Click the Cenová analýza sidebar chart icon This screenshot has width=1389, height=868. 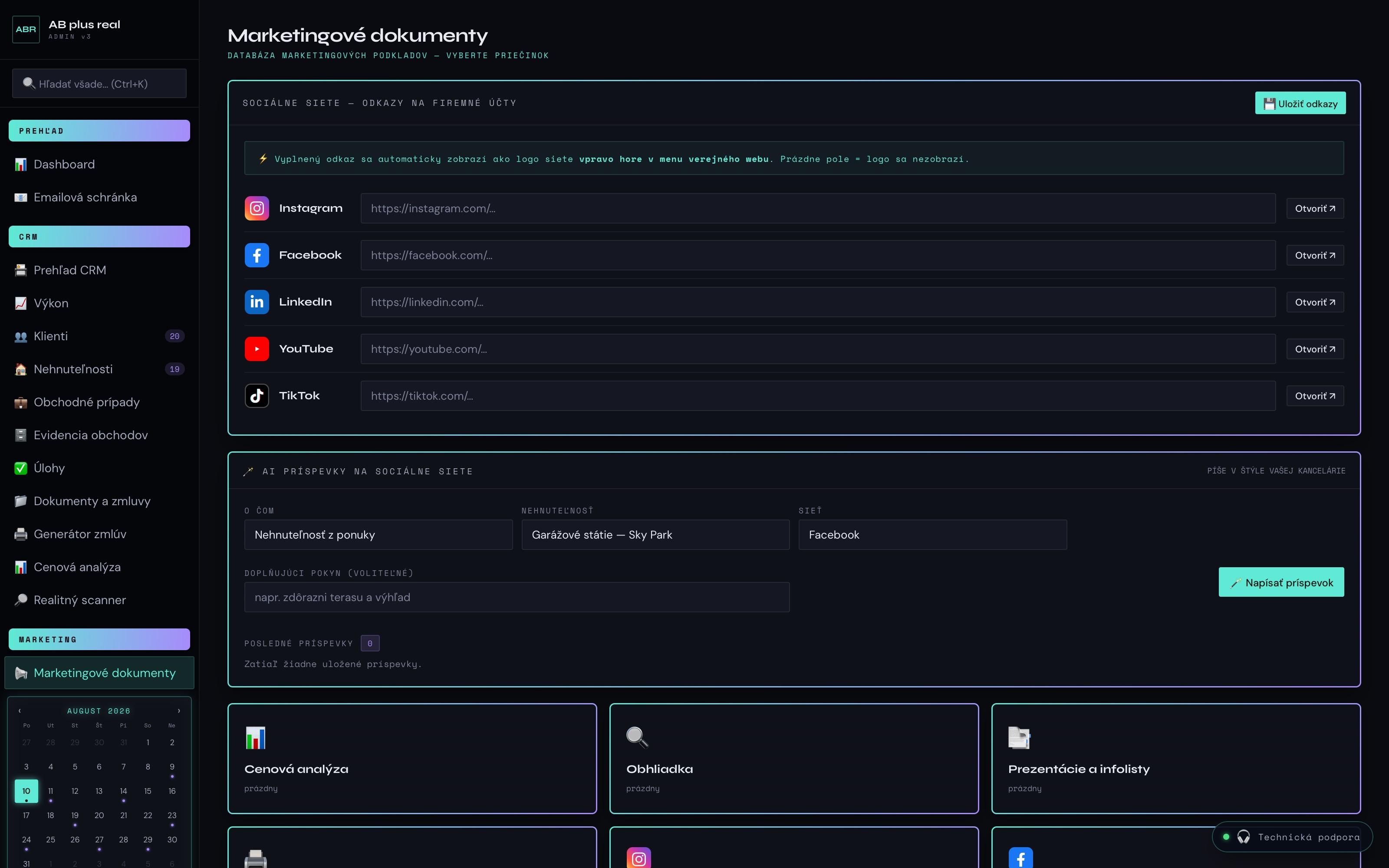coord(21,567)
